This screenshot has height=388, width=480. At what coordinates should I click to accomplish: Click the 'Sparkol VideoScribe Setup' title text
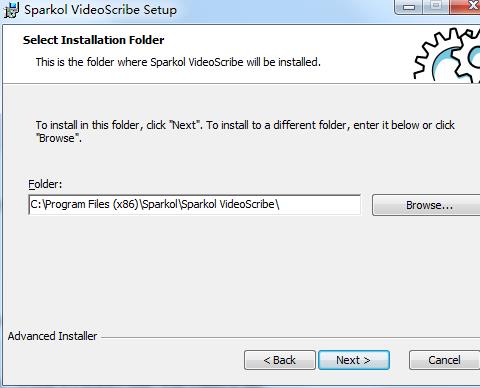(100, 10)
